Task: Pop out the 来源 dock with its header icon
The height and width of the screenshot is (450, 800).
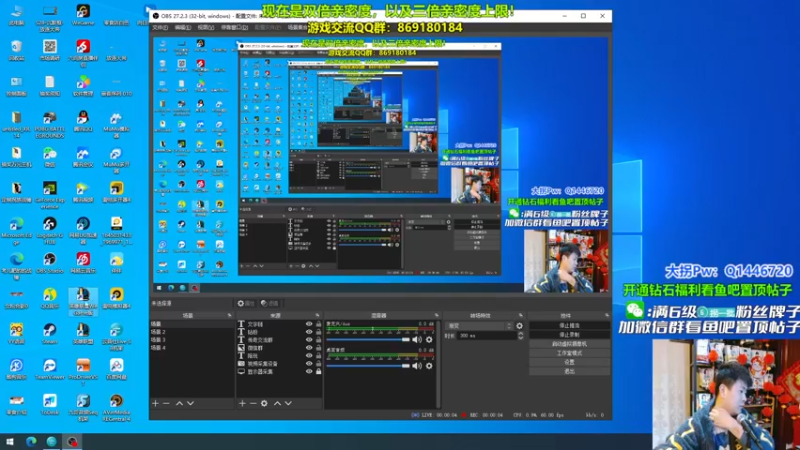Action: point(317,315)
